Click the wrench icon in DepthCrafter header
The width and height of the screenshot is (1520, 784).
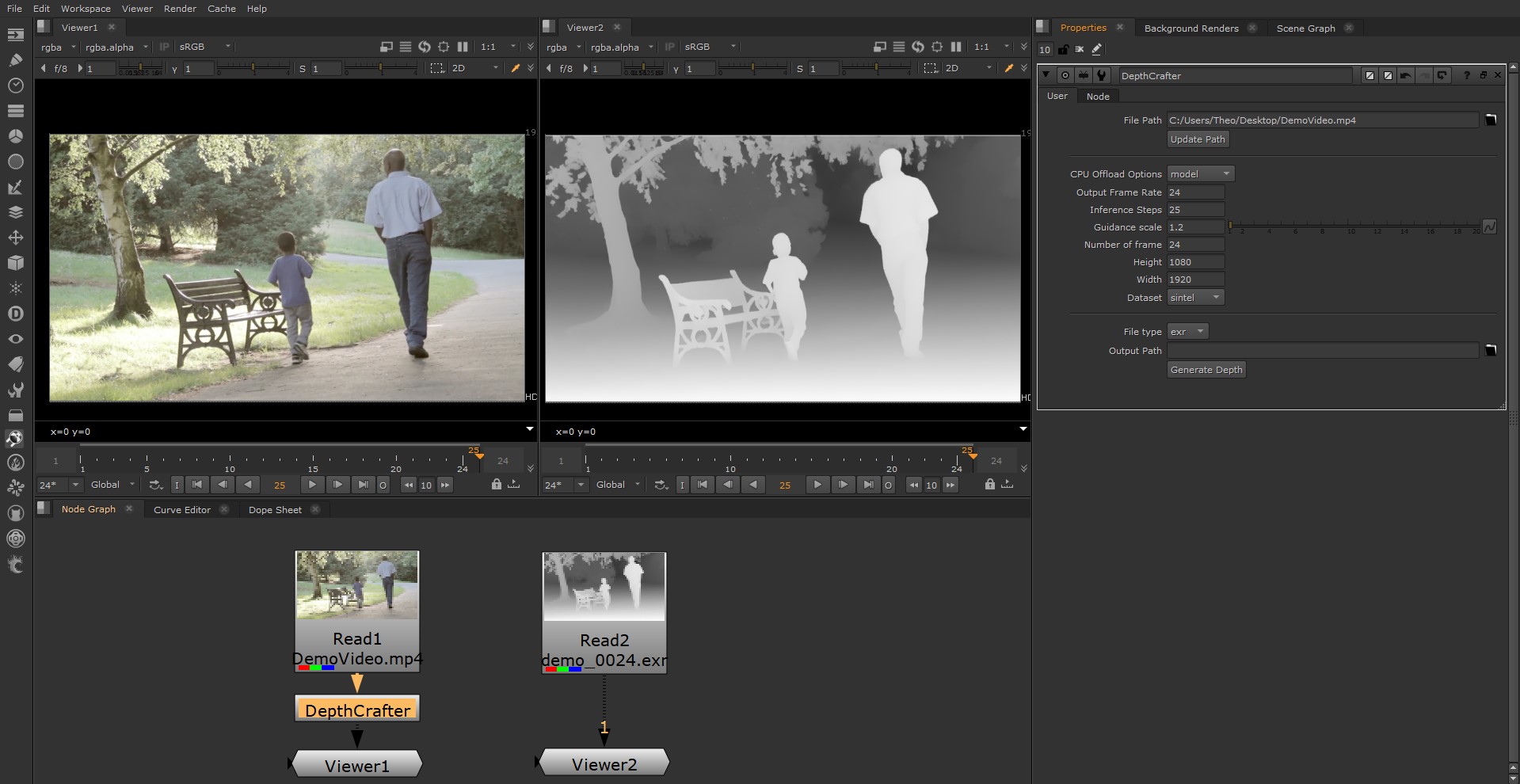1101,75
